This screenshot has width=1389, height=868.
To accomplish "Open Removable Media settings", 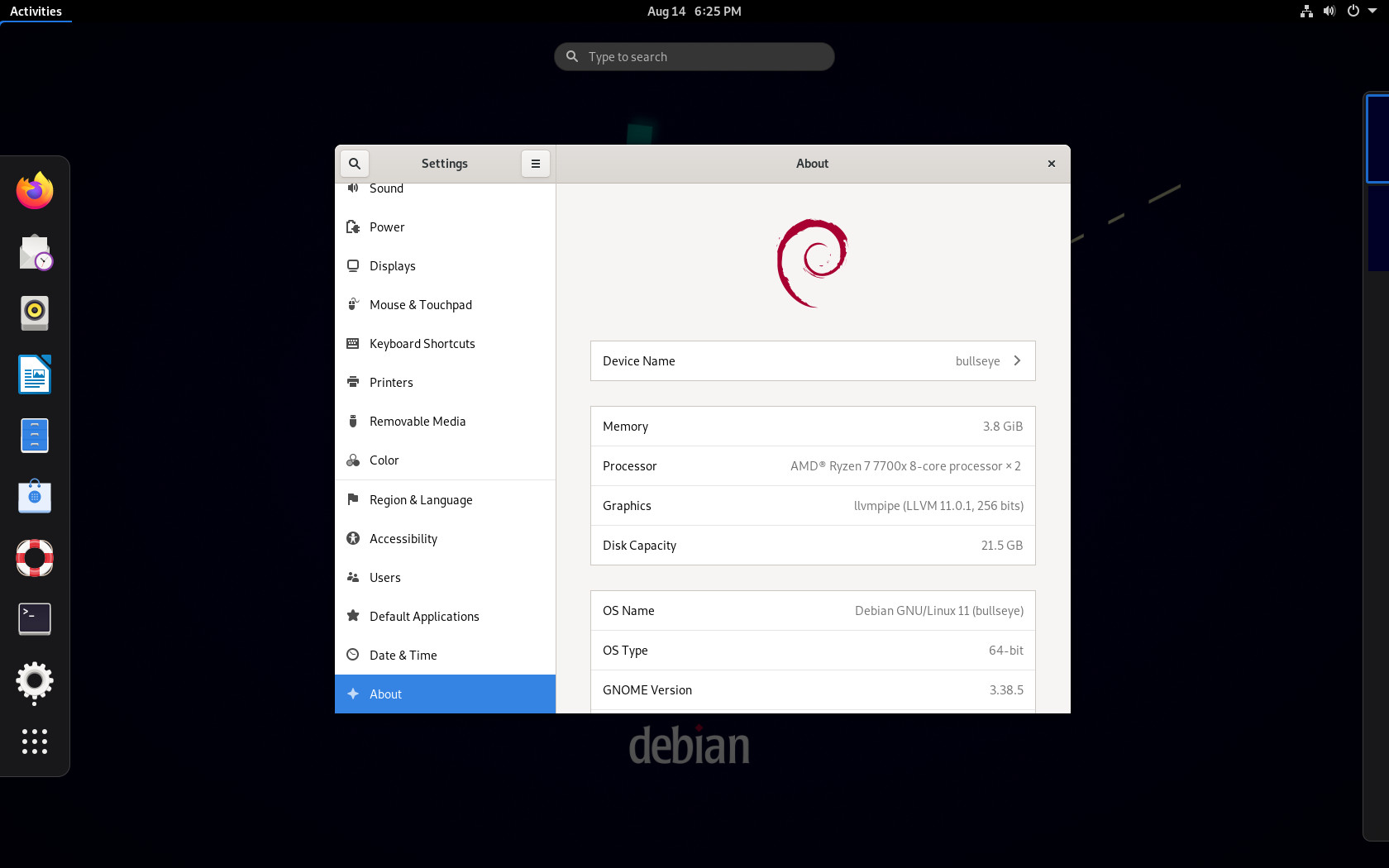I will click(445, 422).
